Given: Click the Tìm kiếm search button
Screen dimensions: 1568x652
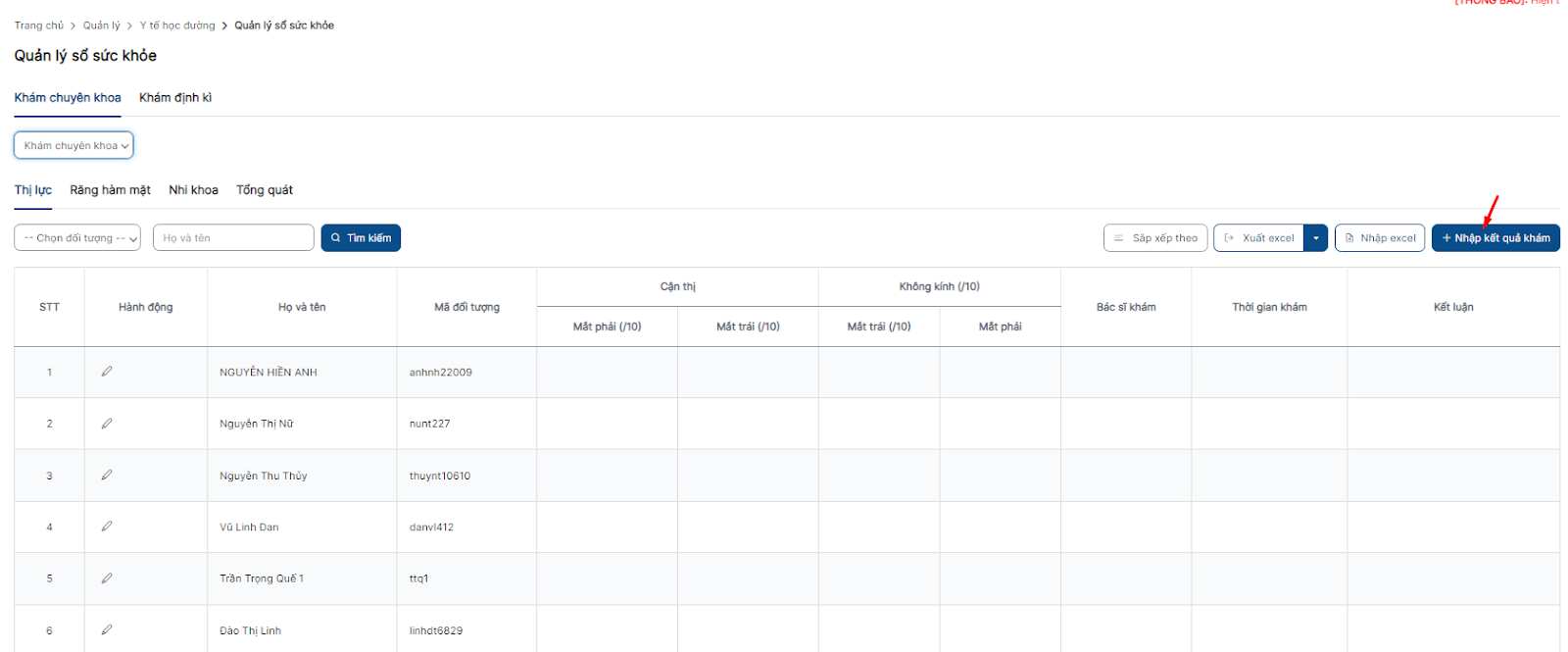Looking at the screenshot, I should click(361, 238).
